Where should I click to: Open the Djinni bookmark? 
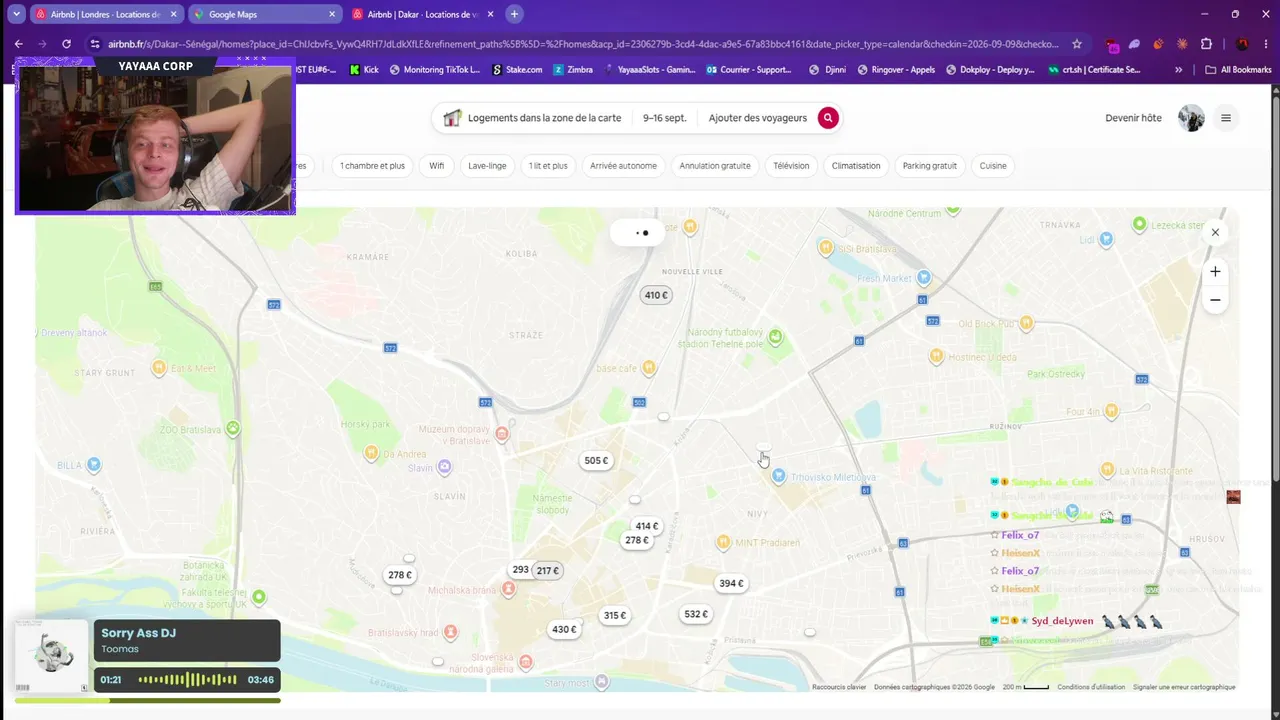[x=829, y=70]
